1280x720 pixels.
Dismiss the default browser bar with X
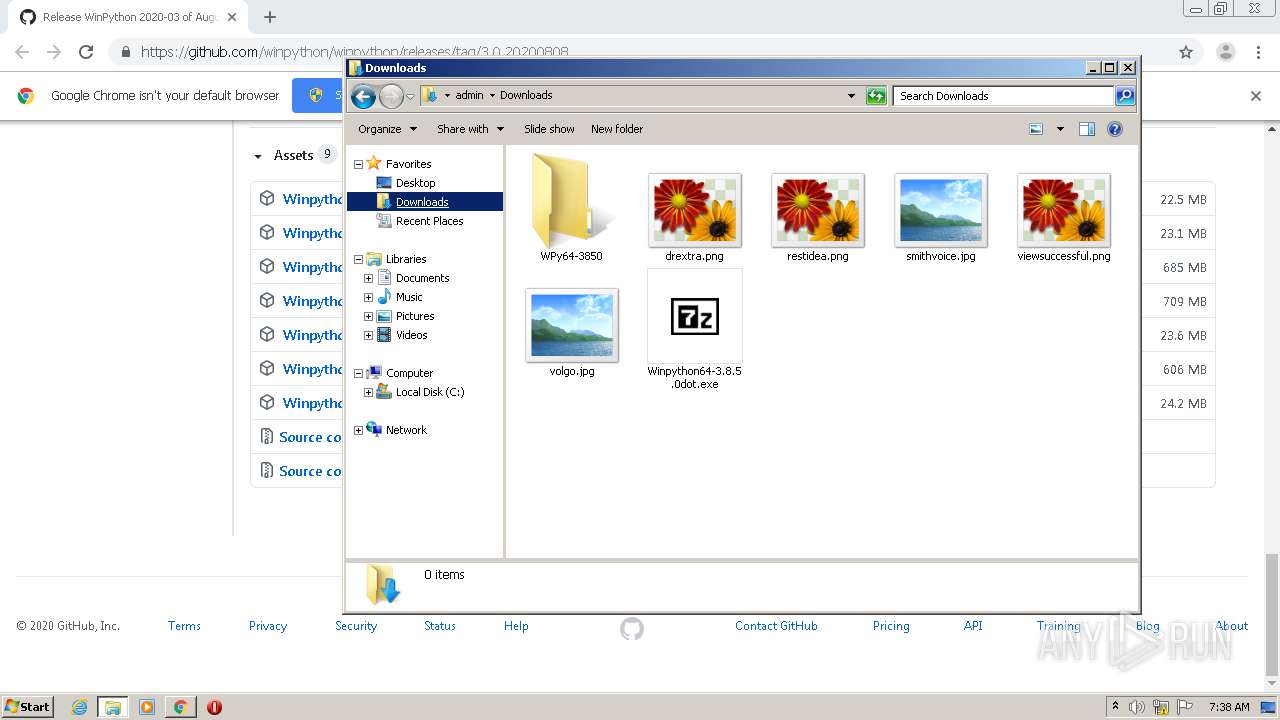click(1256, 96)
